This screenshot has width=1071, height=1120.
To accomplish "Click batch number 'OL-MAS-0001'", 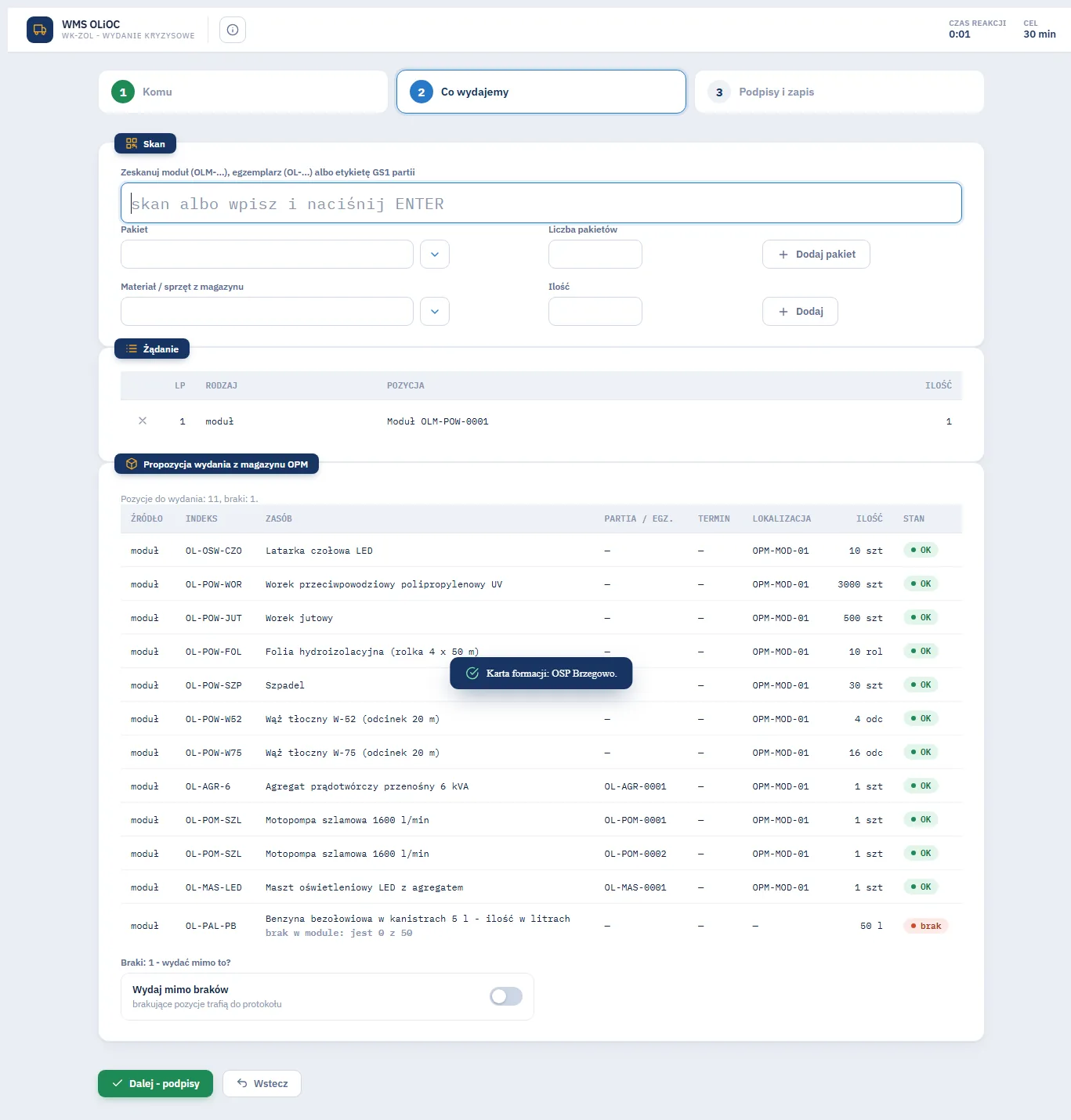I will click(635, 887).
